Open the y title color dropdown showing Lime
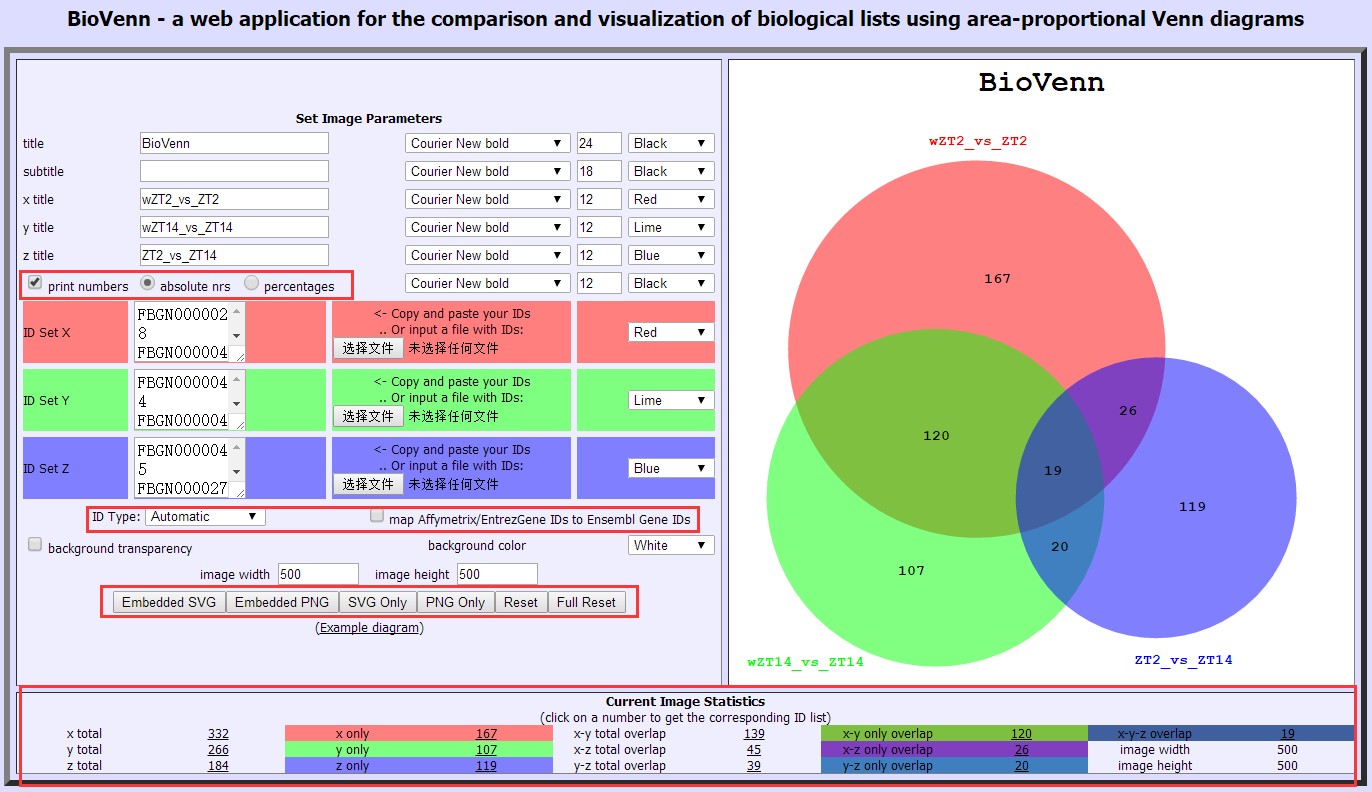Image resolution: width=1372 pixels, height=792 pixels. 671,227
